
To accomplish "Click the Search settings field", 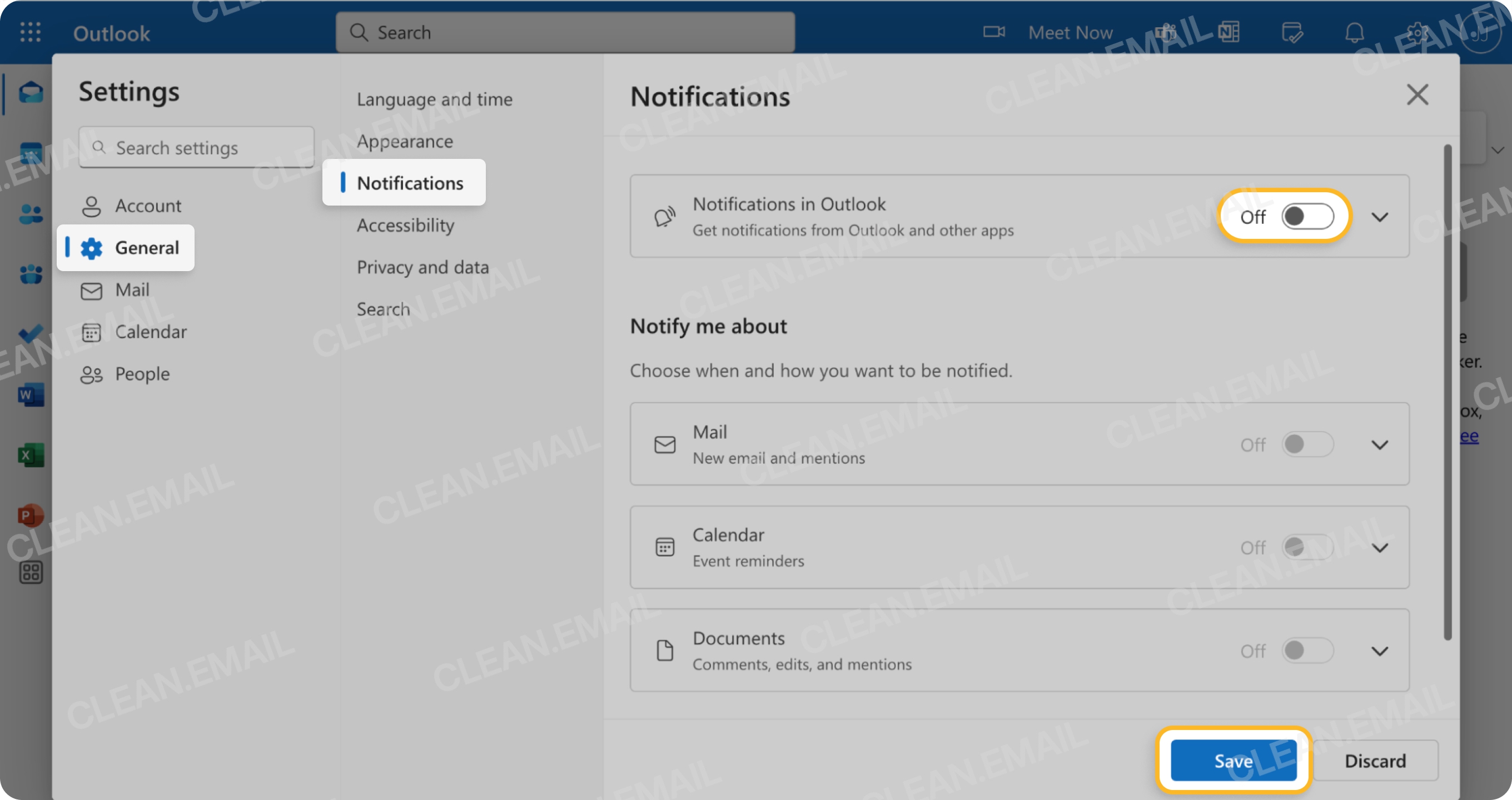I will tap(196, 148).
